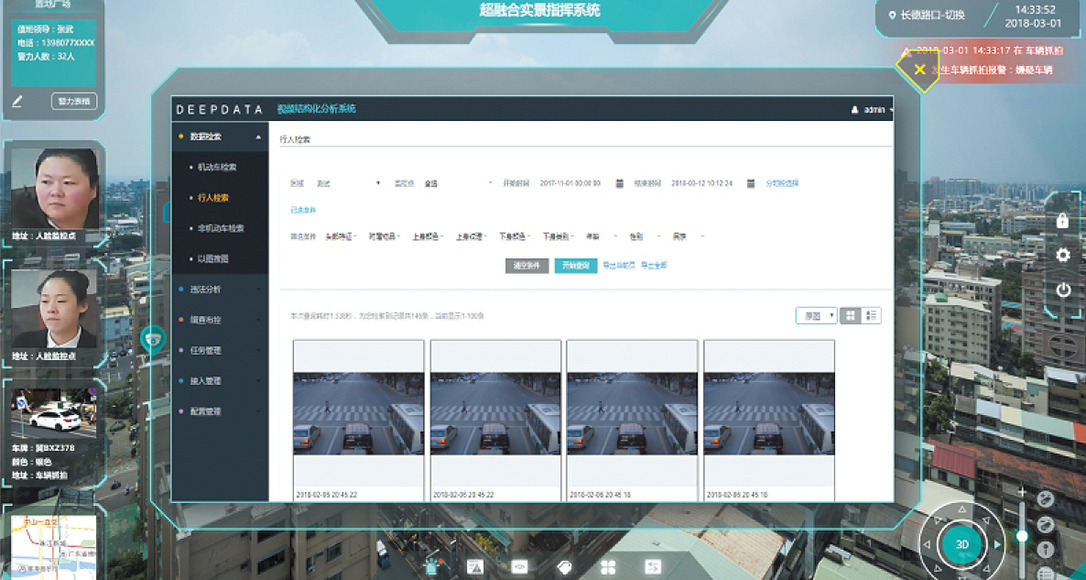Pan right with the highlighted wheel arrow
The image size is (1086, 580).
click(x=997, y=544)
